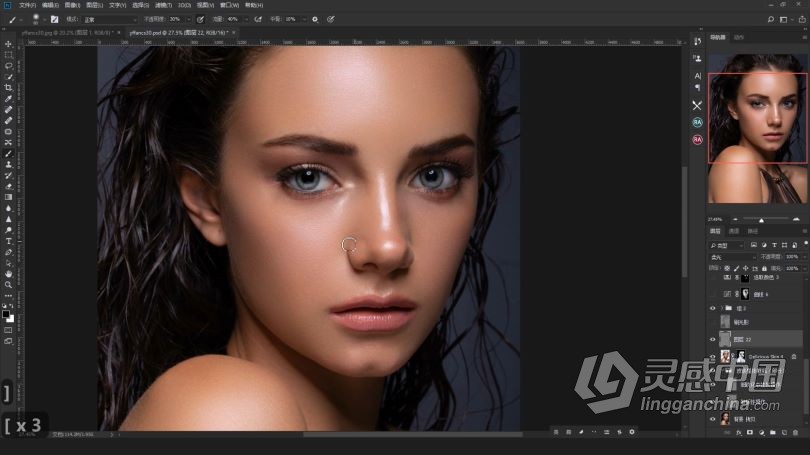The image size is (810, 455).
Task: Select the Zoom tool
Action: (x=8, y=284)
